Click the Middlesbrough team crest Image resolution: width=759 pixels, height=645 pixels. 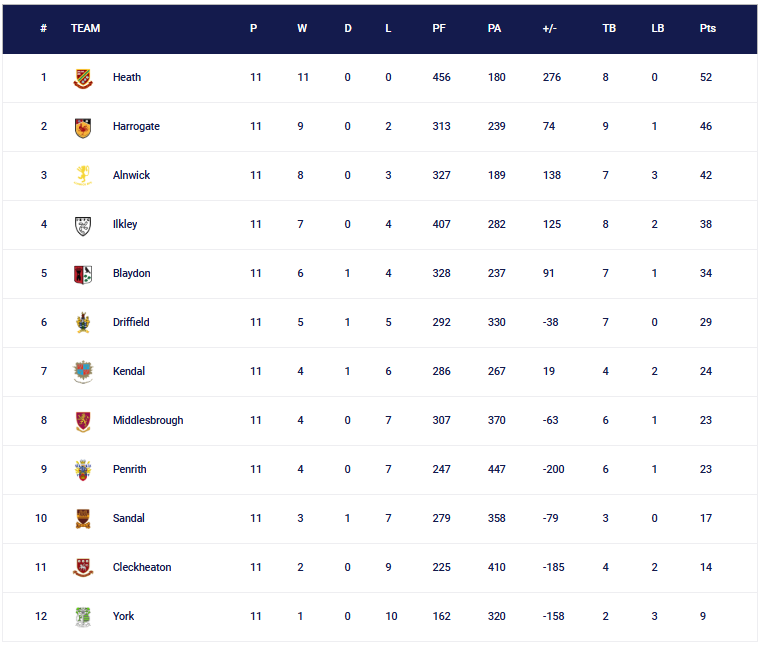click(84, 421)
